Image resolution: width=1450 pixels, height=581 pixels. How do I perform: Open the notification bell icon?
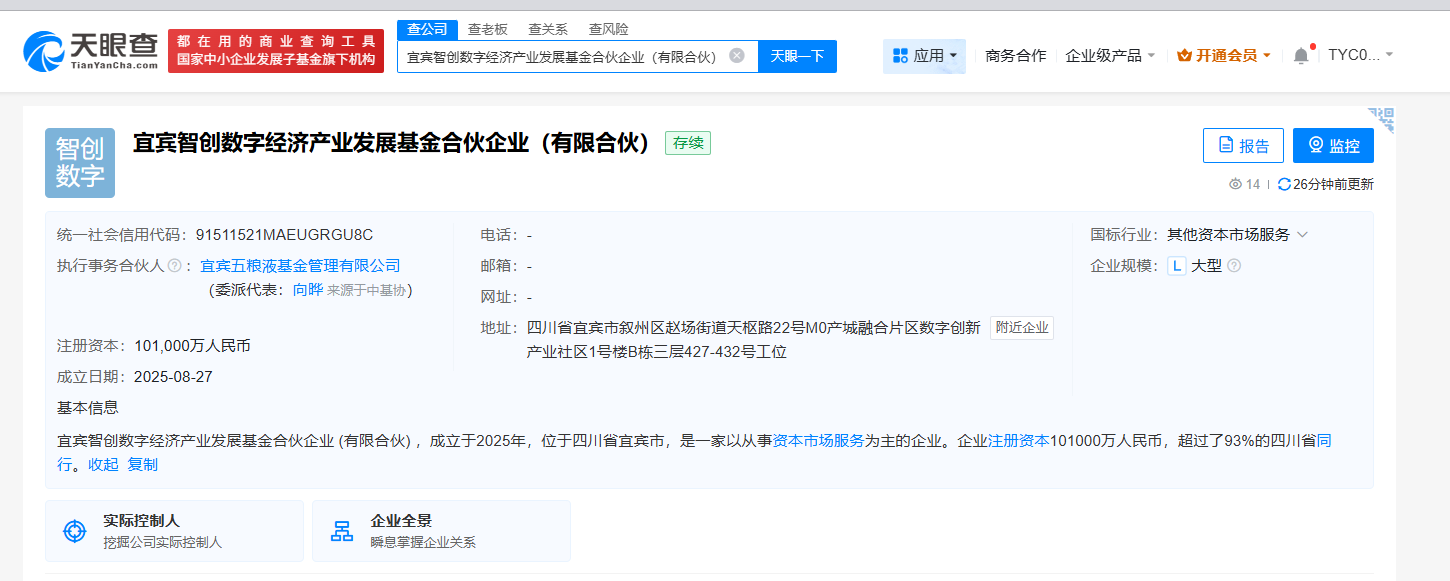click(1301, 56)
